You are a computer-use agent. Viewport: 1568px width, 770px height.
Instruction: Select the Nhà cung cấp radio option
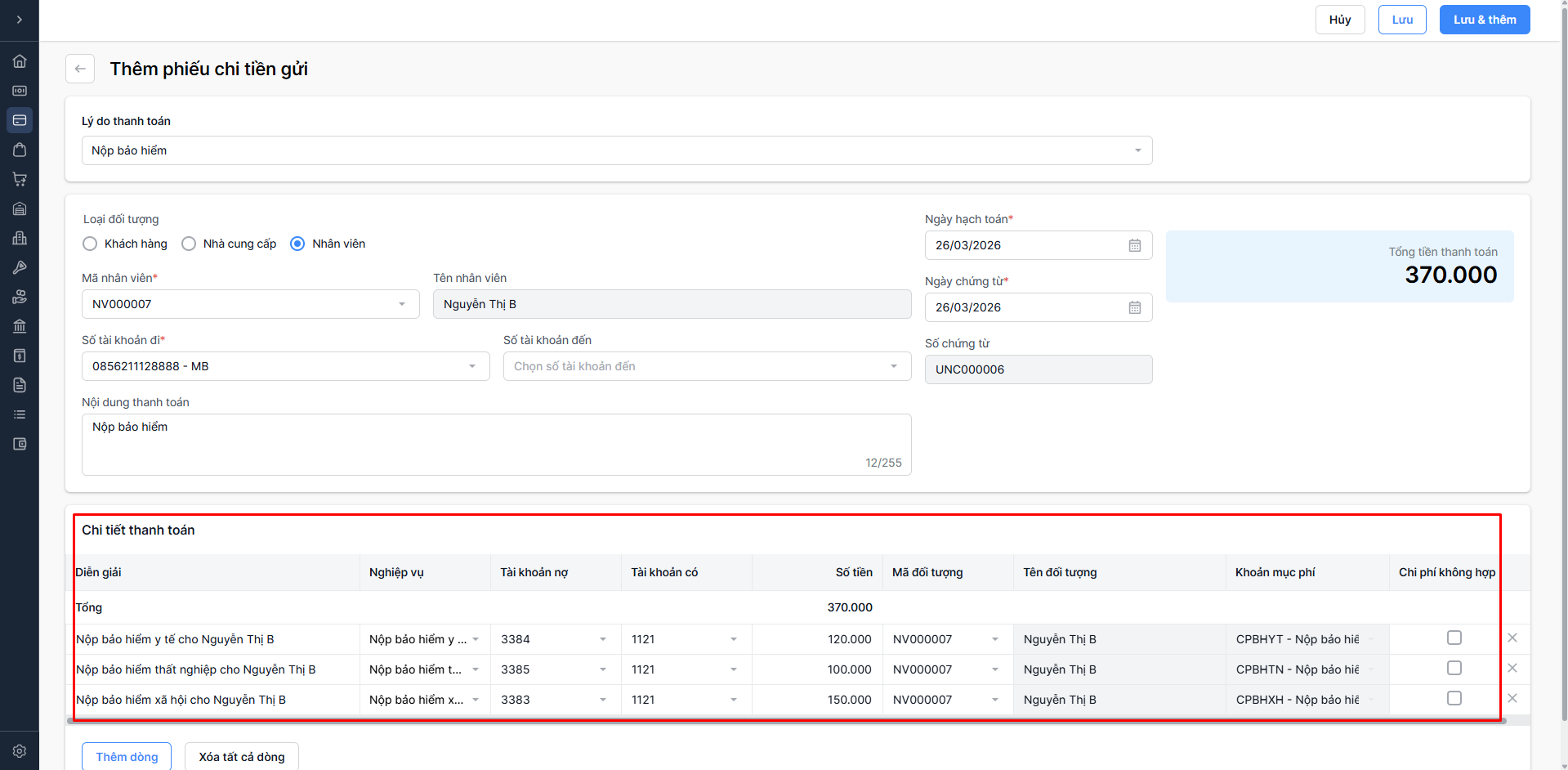(x=189, y=244)
